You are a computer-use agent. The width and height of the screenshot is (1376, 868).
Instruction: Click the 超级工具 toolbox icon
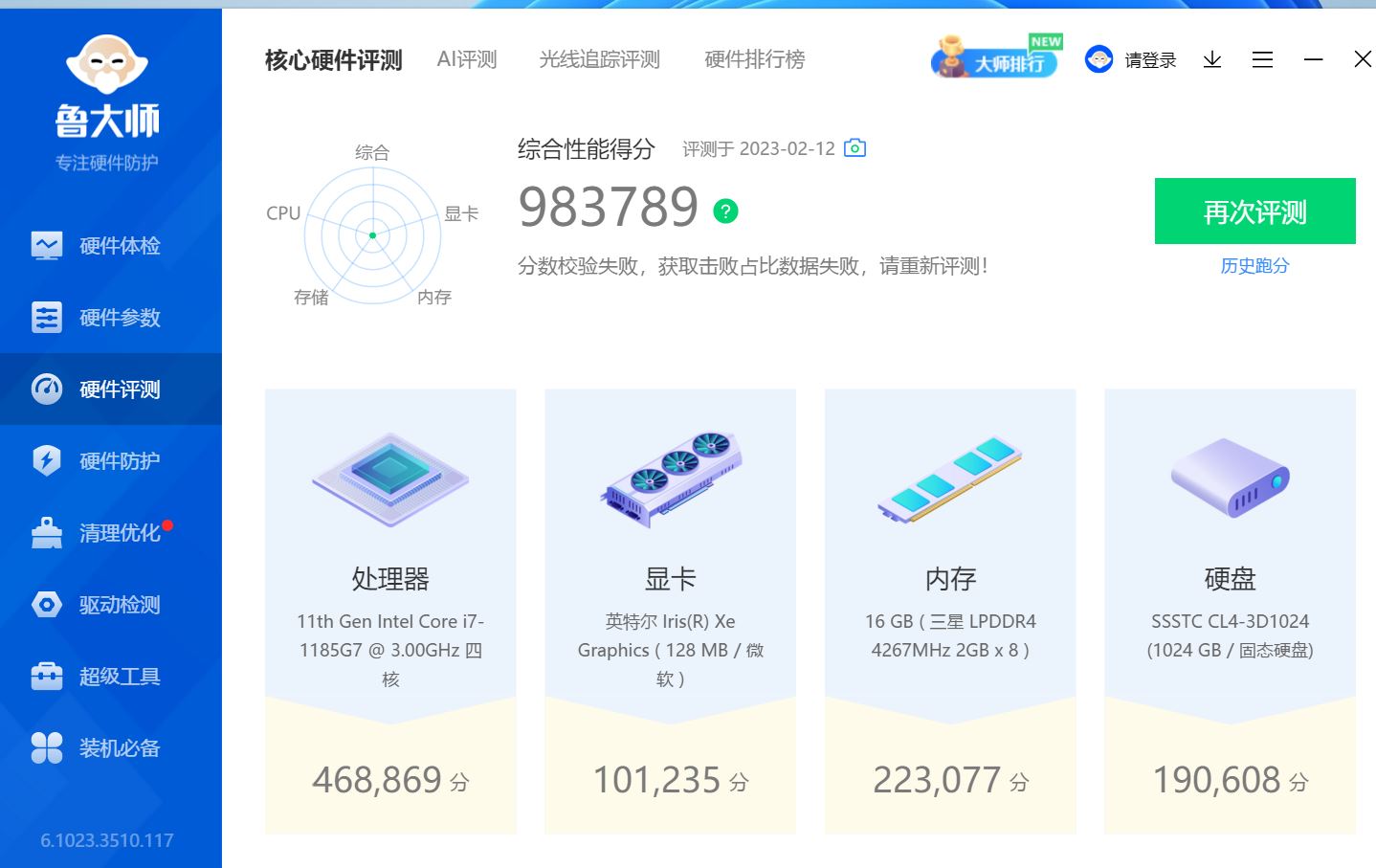[46, 677]
